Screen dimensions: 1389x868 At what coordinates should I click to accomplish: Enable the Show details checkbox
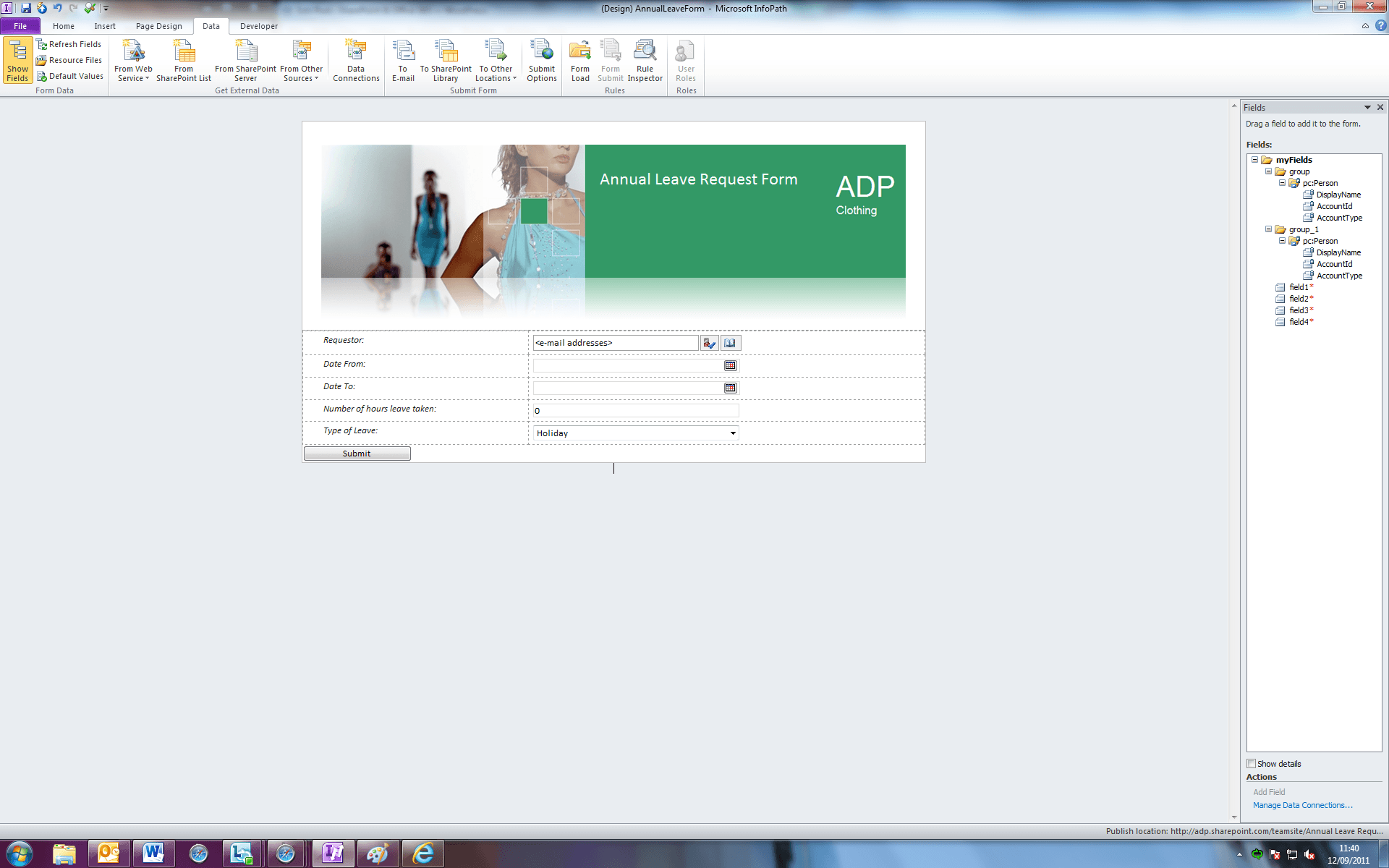coord(1251,764)
